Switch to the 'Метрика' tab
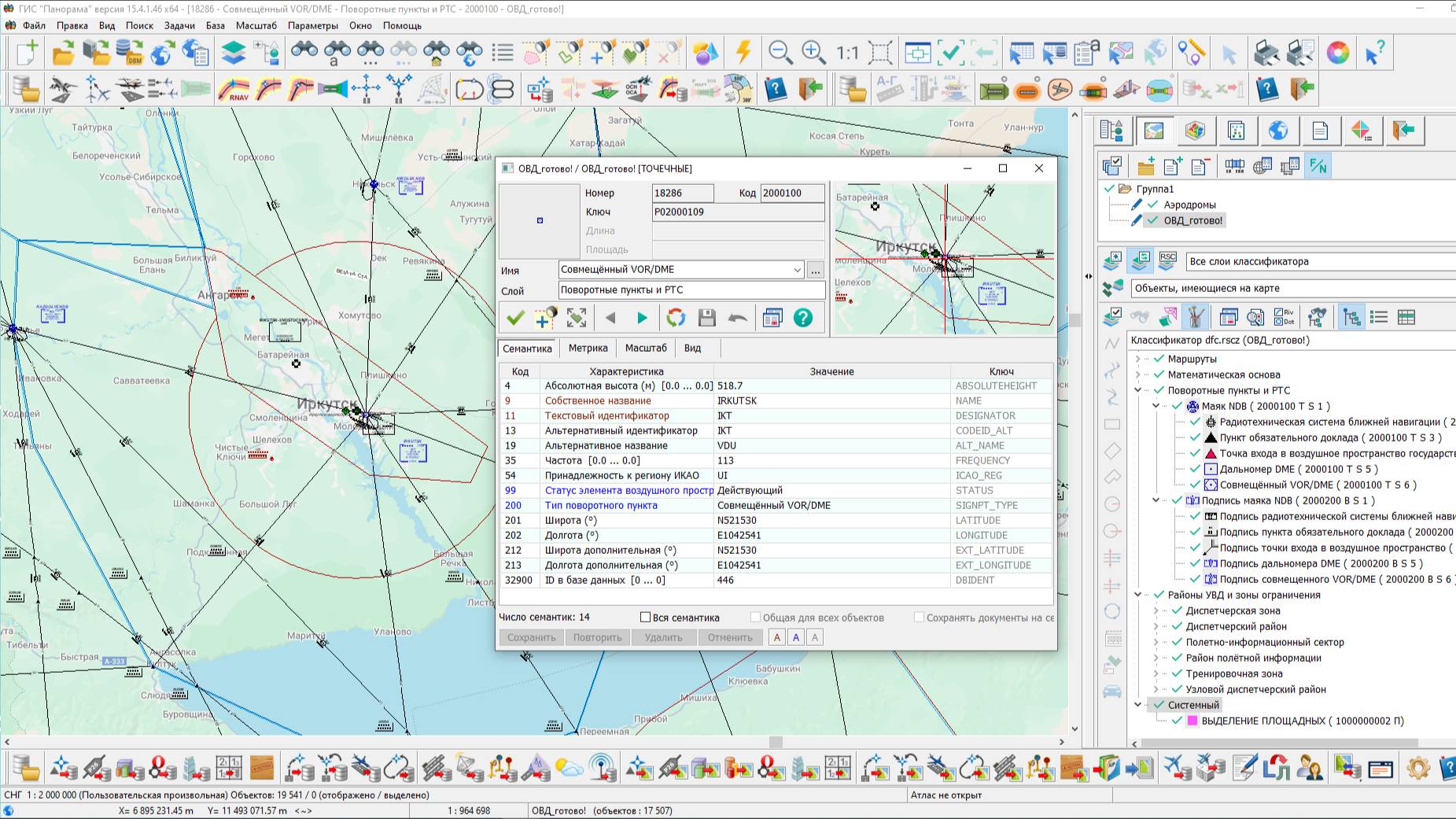 588,348
